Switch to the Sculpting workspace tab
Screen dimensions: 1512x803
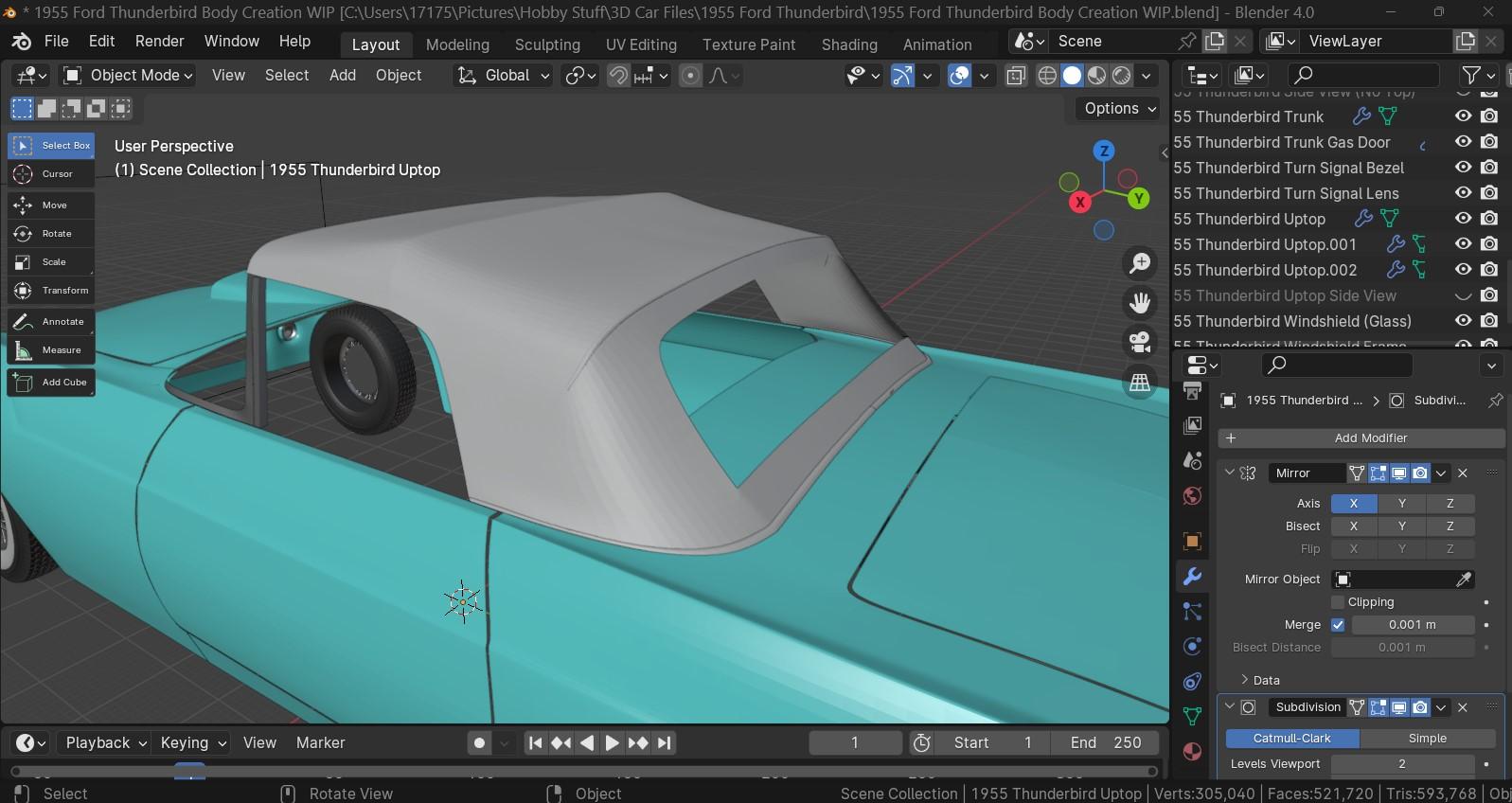547,45
